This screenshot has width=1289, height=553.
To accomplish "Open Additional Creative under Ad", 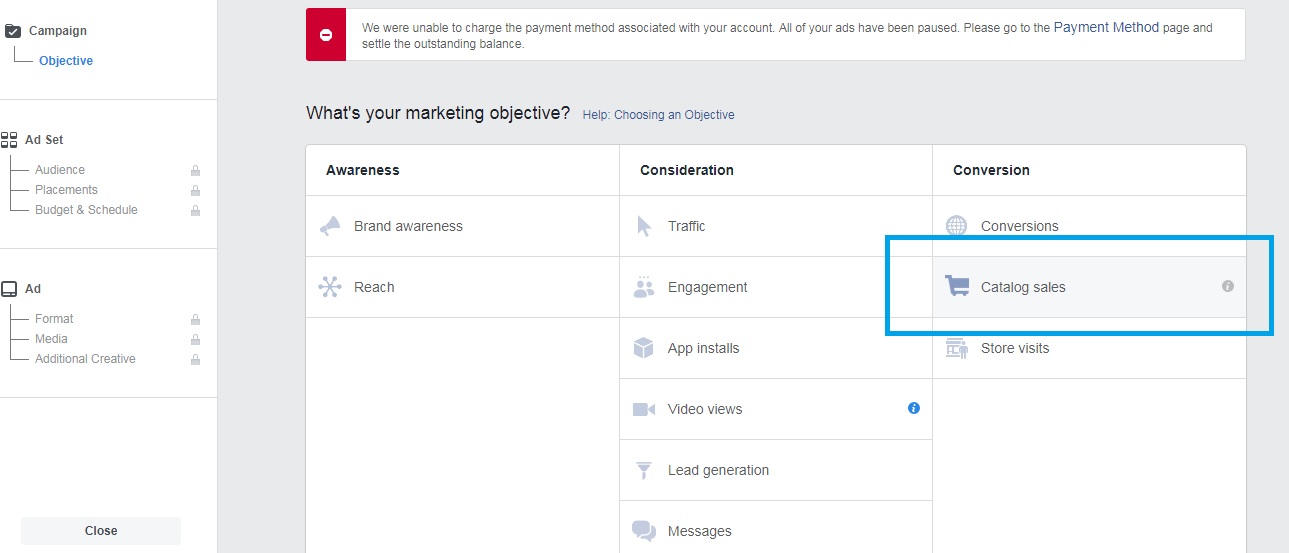I will [85, 359].
